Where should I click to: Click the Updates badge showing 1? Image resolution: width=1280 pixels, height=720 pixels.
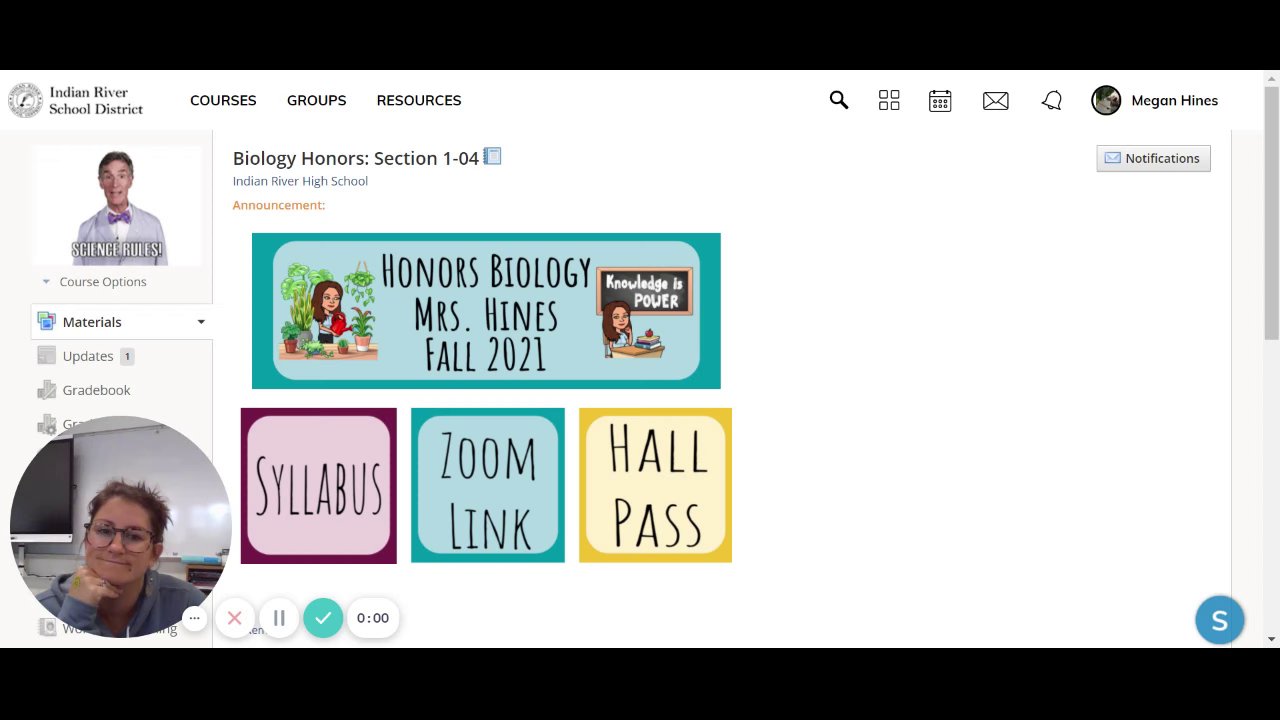point(127,356)
